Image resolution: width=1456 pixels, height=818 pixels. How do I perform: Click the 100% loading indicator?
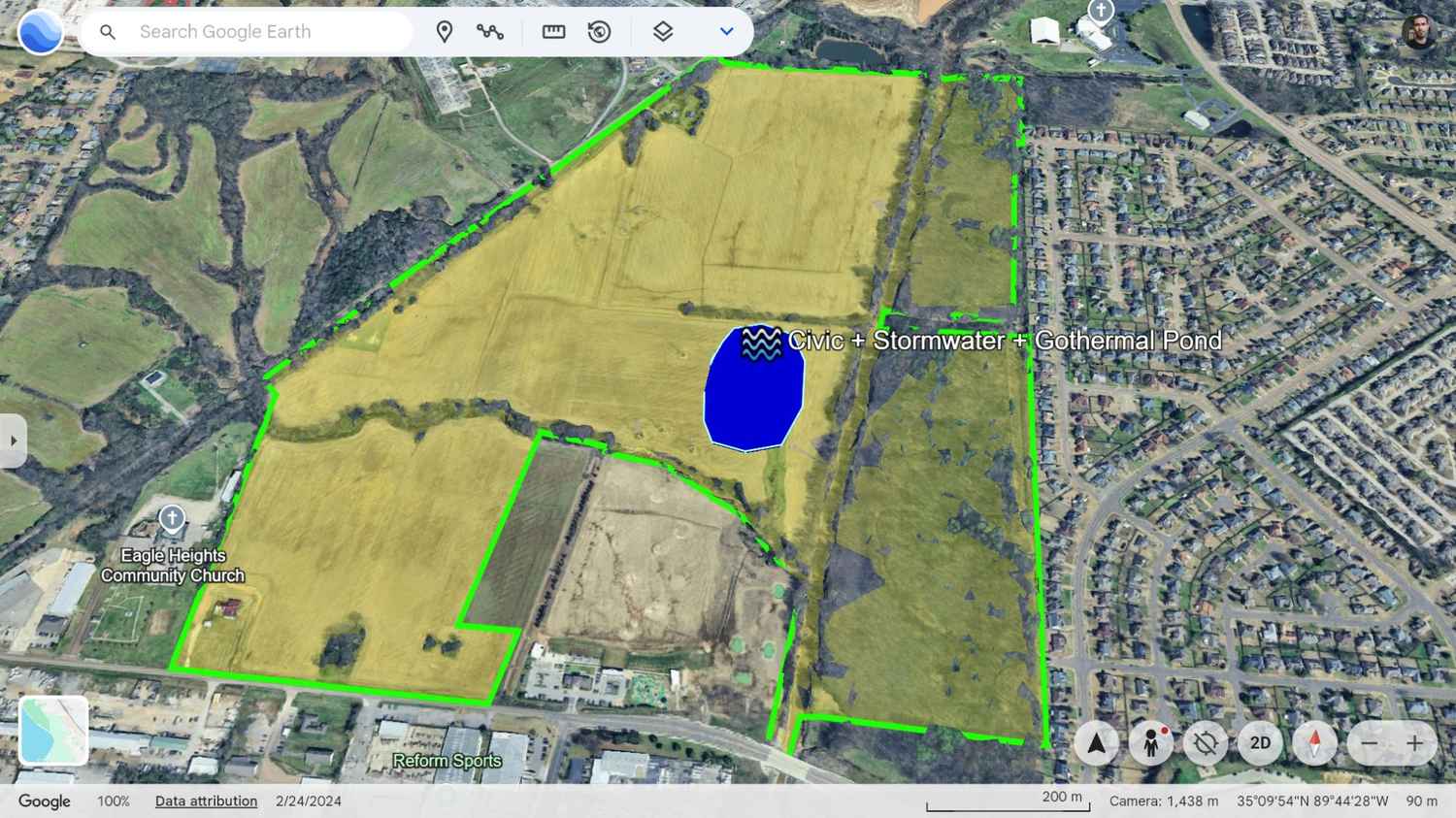point(114,802)
